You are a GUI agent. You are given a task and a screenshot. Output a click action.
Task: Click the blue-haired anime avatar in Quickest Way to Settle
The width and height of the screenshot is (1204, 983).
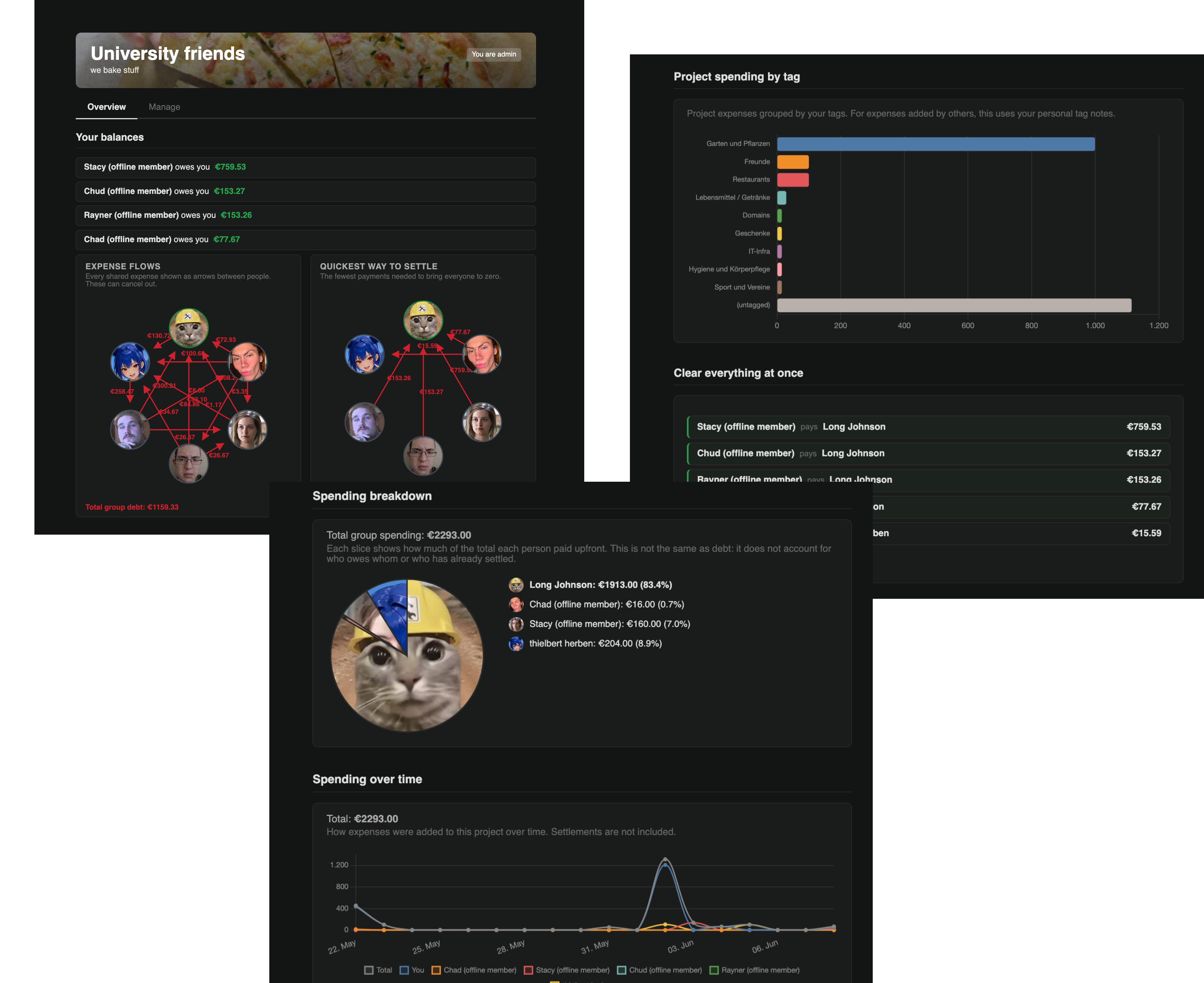365,354
